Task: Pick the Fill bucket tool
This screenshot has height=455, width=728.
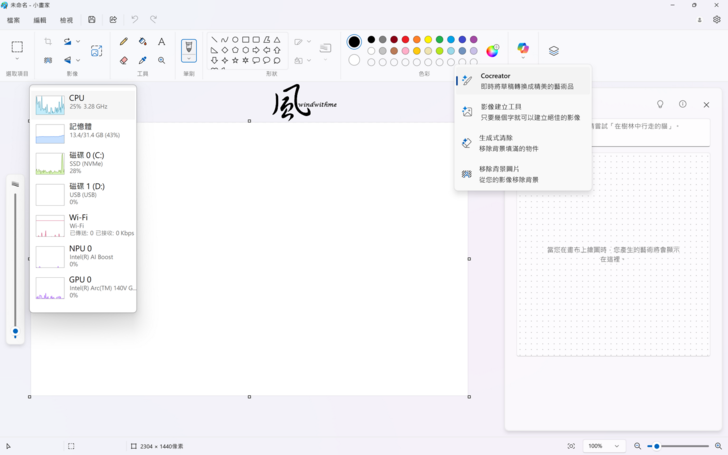Action: (143, 42)
